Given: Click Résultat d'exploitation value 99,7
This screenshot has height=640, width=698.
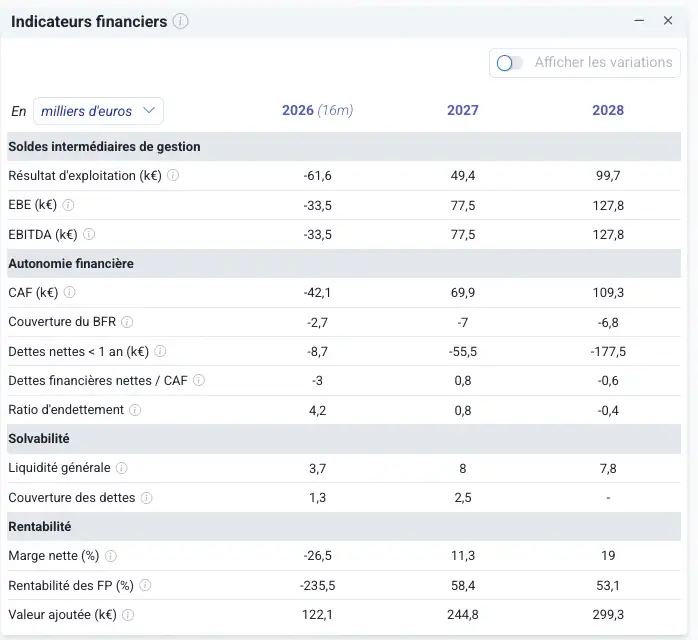Looking at the screenshot, I should tap(608, 176).
